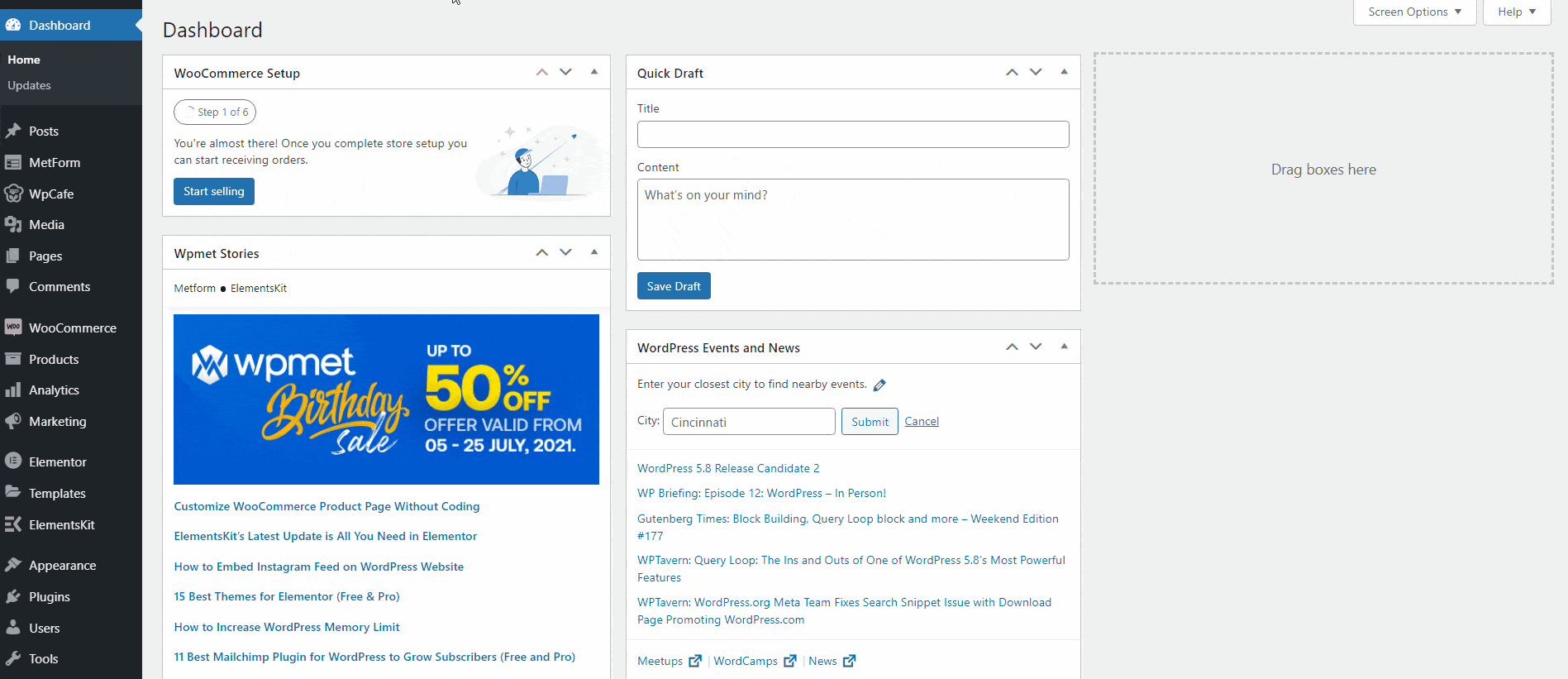Click the MetForm form icon
Image resolution: width=1568 pixels, height=679 pixels.
coord(13,162)
